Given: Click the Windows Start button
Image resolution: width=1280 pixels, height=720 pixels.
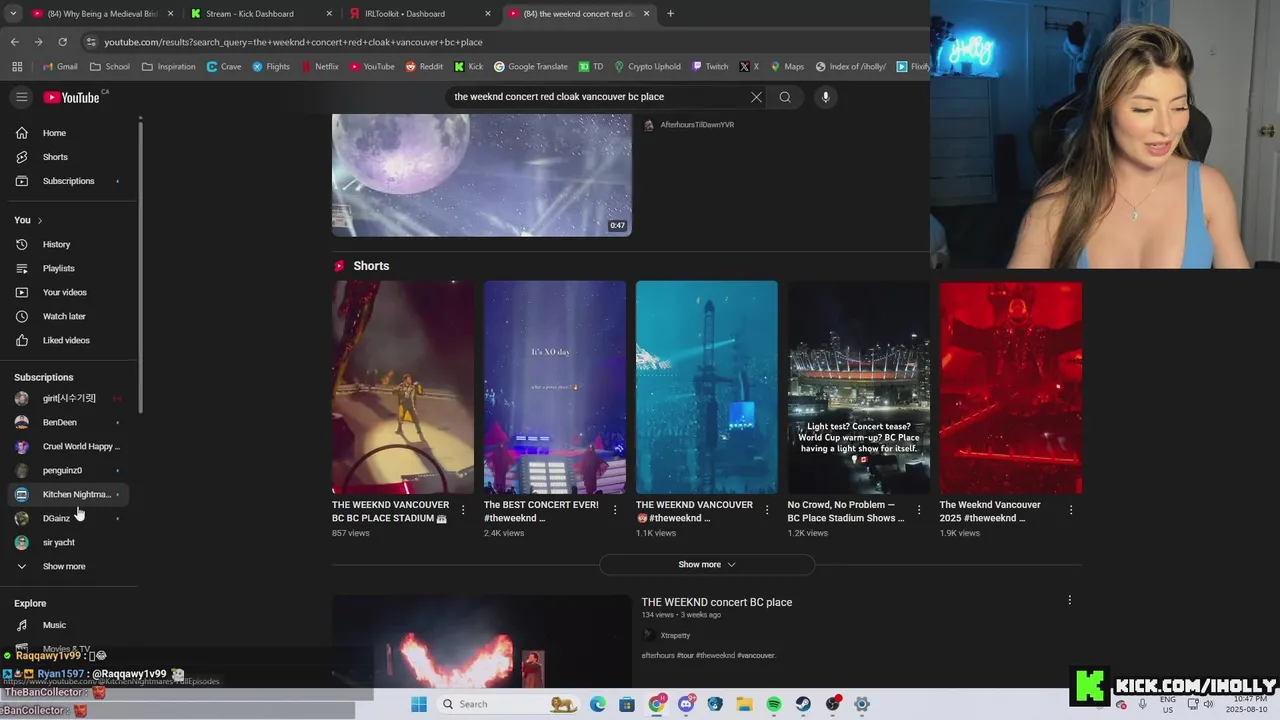Looking at the screenshot, I should (x=419, y=704).
